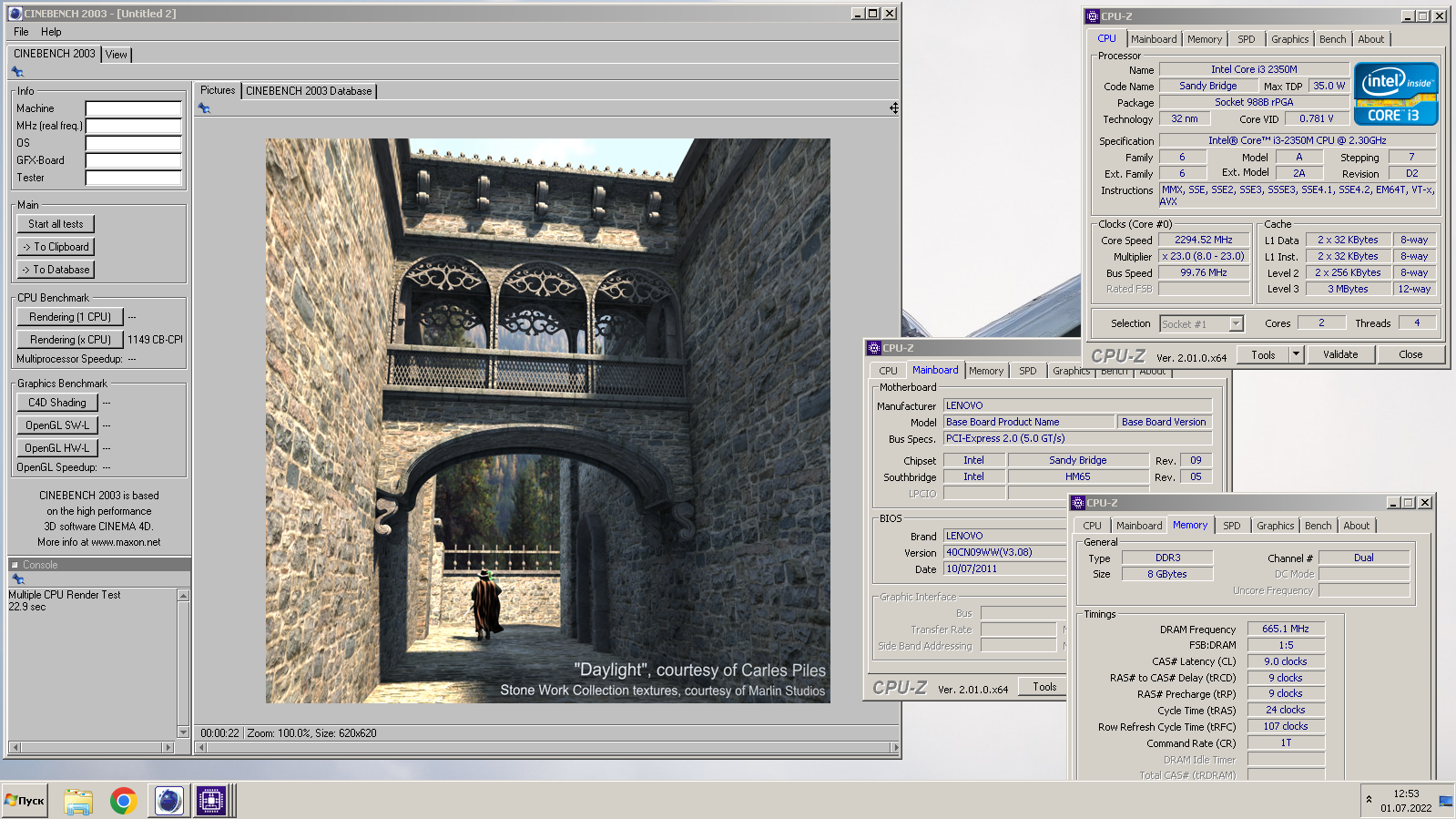Open the Socket #1 selection dropdown
This screenshot has height=819, width=1456.
[1202, 324]
